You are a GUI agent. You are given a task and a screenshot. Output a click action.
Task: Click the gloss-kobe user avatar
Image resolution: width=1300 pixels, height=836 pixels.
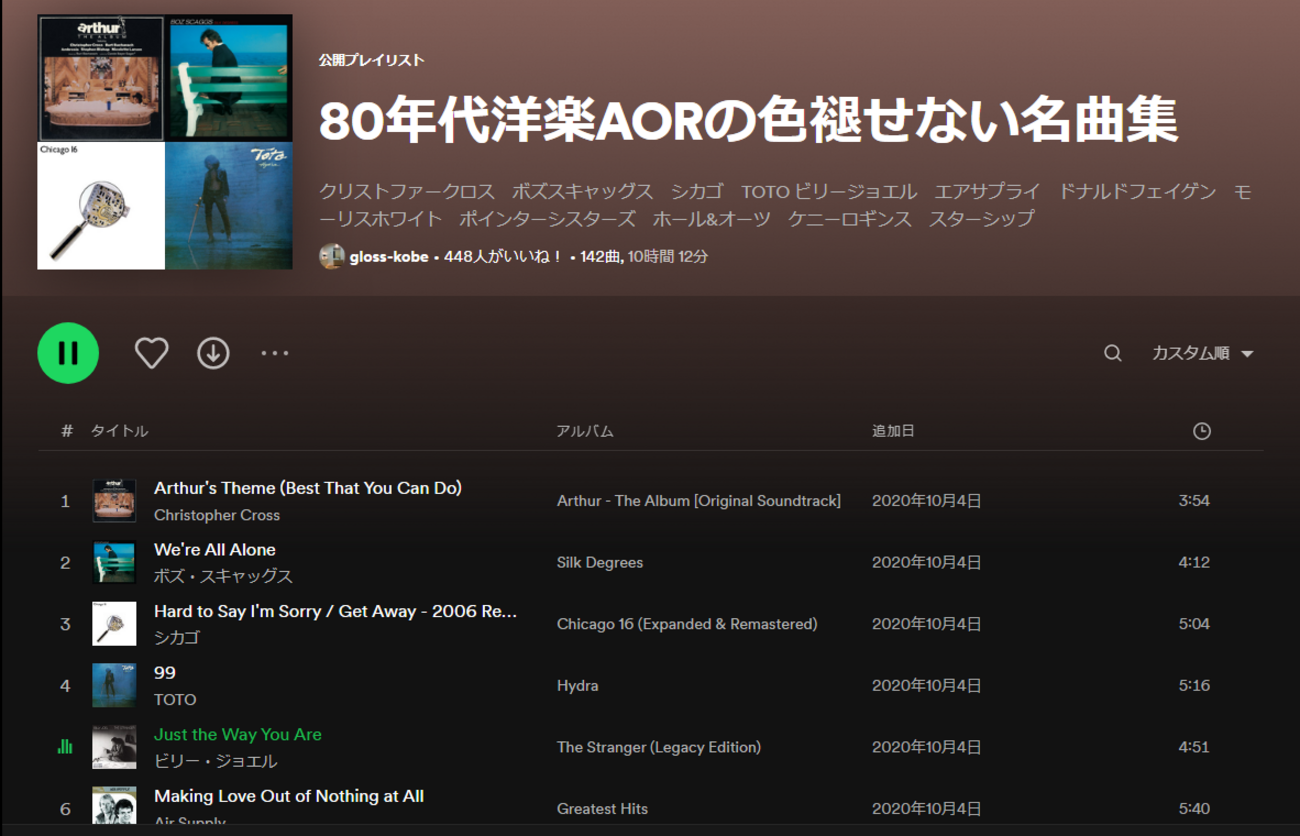[332, 256]
